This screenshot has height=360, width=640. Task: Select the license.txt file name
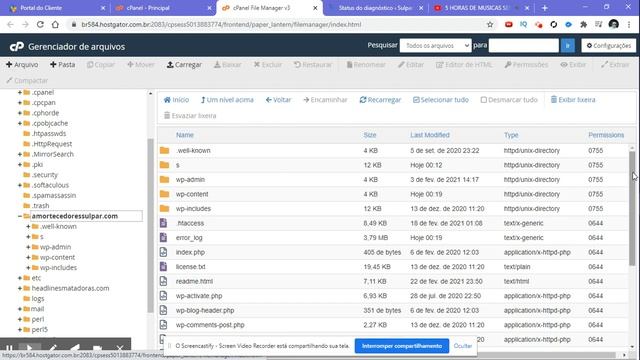(x=191, y=267)
